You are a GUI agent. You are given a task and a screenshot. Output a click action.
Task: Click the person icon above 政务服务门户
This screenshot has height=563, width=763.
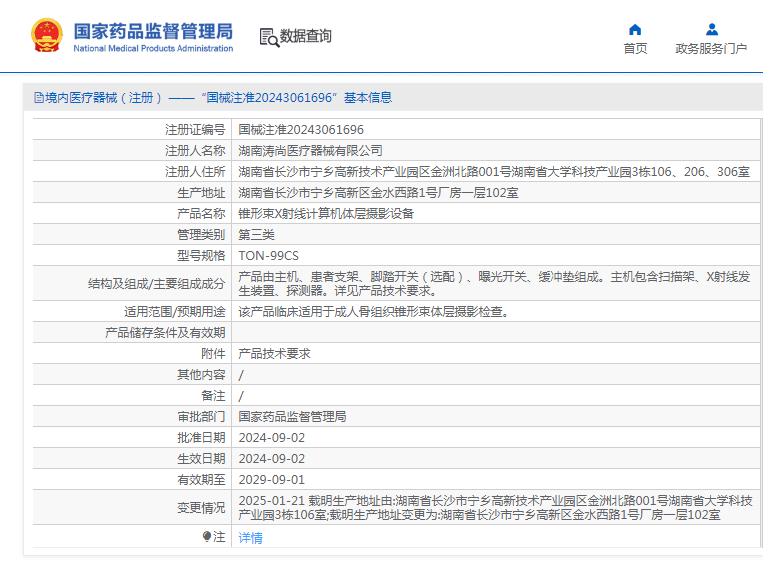coord(711,29)
